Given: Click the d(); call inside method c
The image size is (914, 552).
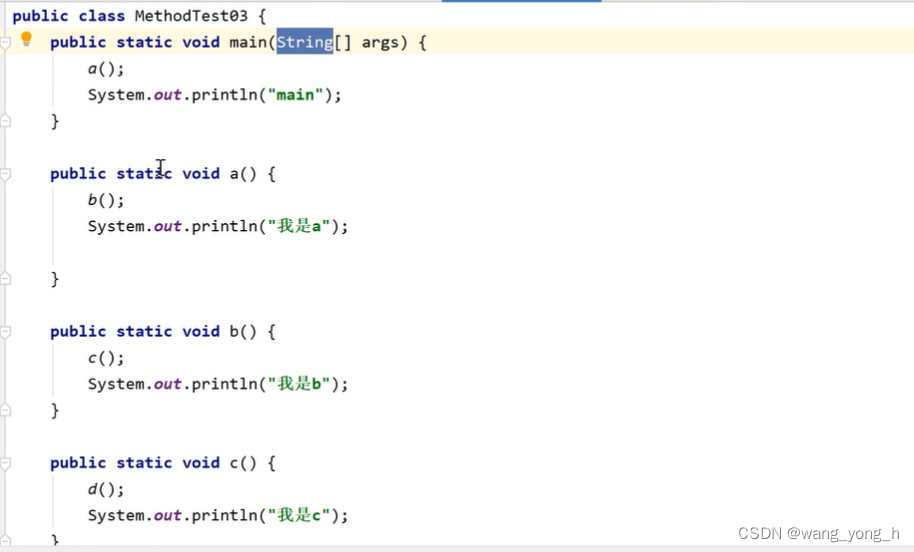Looking at the screenshot, I should click(x=106, y=489).
